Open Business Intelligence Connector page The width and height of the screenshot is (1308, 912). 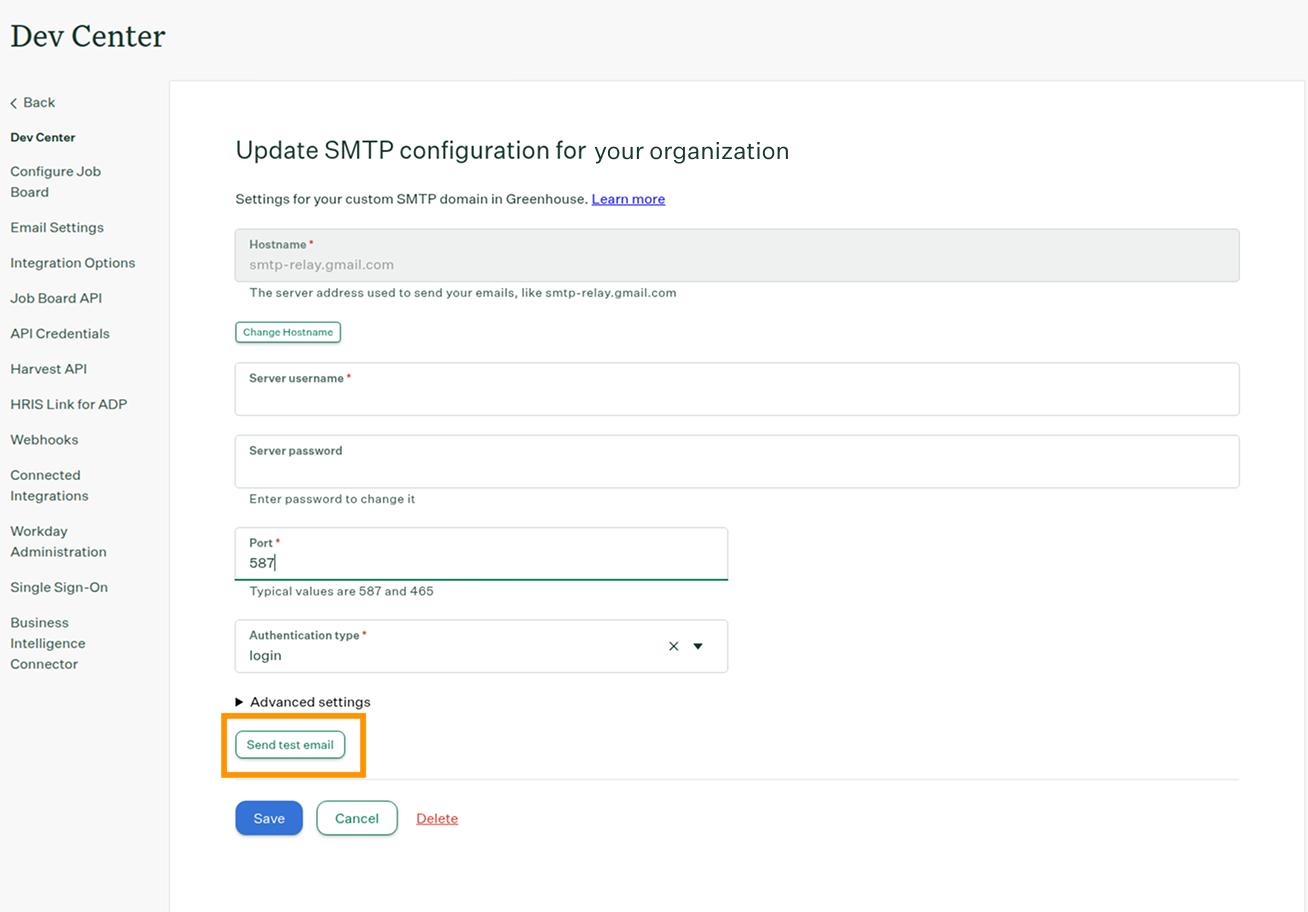coord(48,643)
